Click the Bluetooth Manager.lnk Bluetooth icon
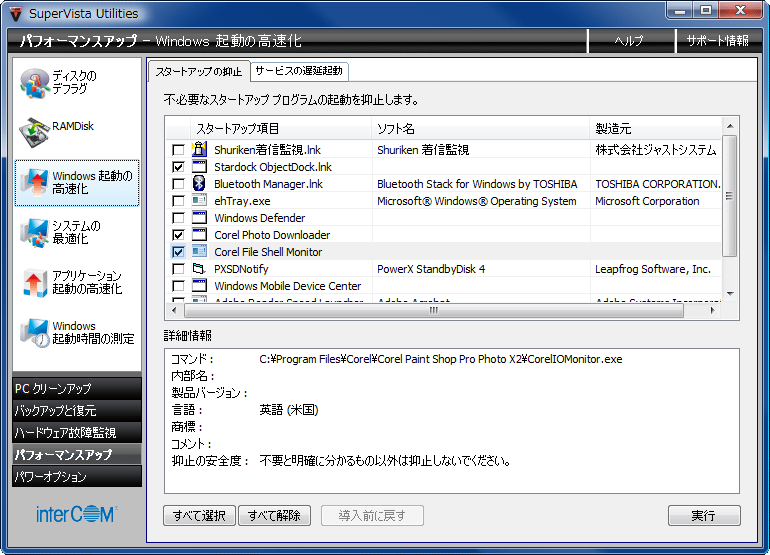Screen dimensions: 770x555 pos(199,183)
